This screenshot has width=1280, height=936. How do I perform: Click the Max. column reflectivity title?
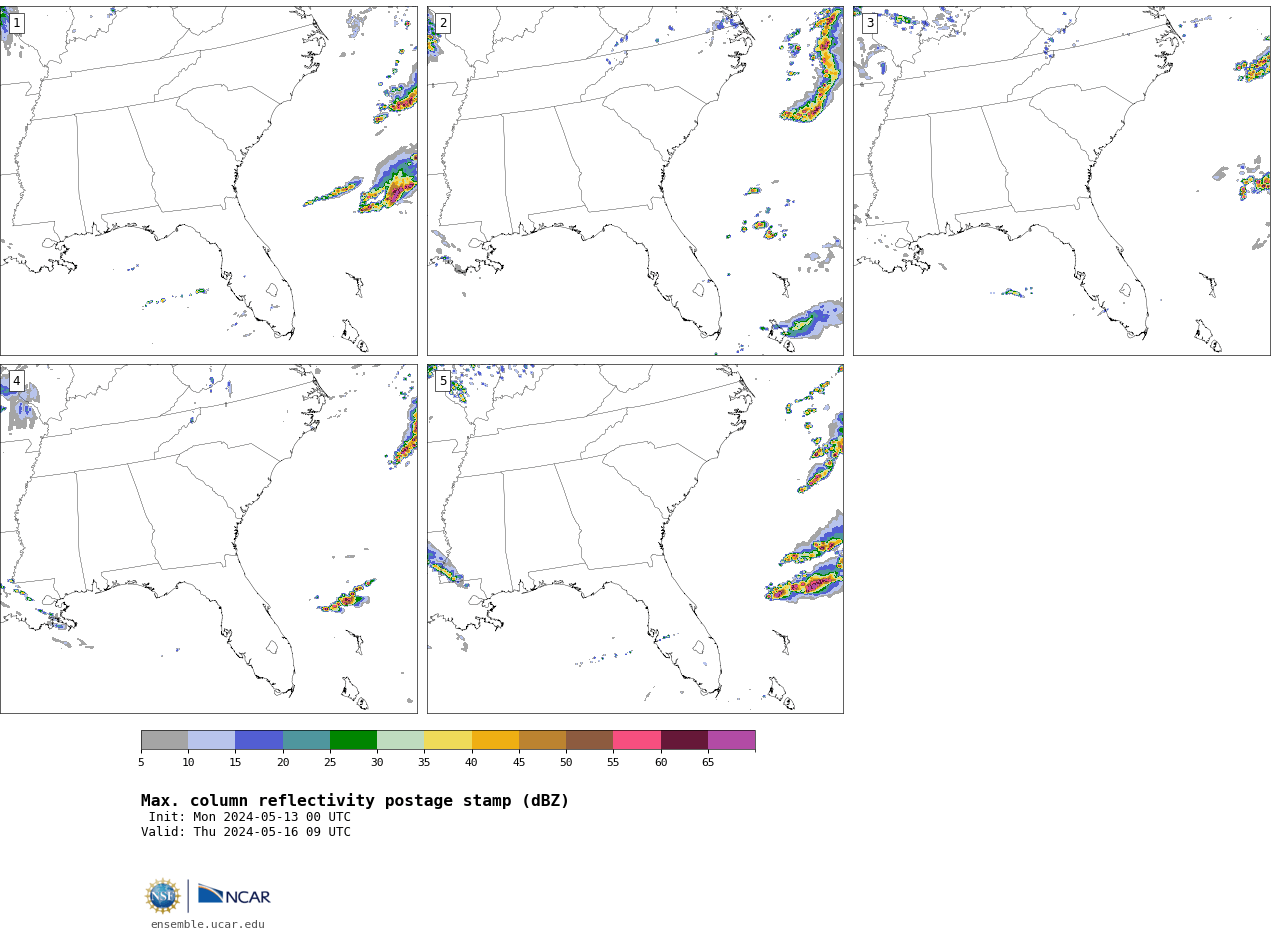point(355,801)
